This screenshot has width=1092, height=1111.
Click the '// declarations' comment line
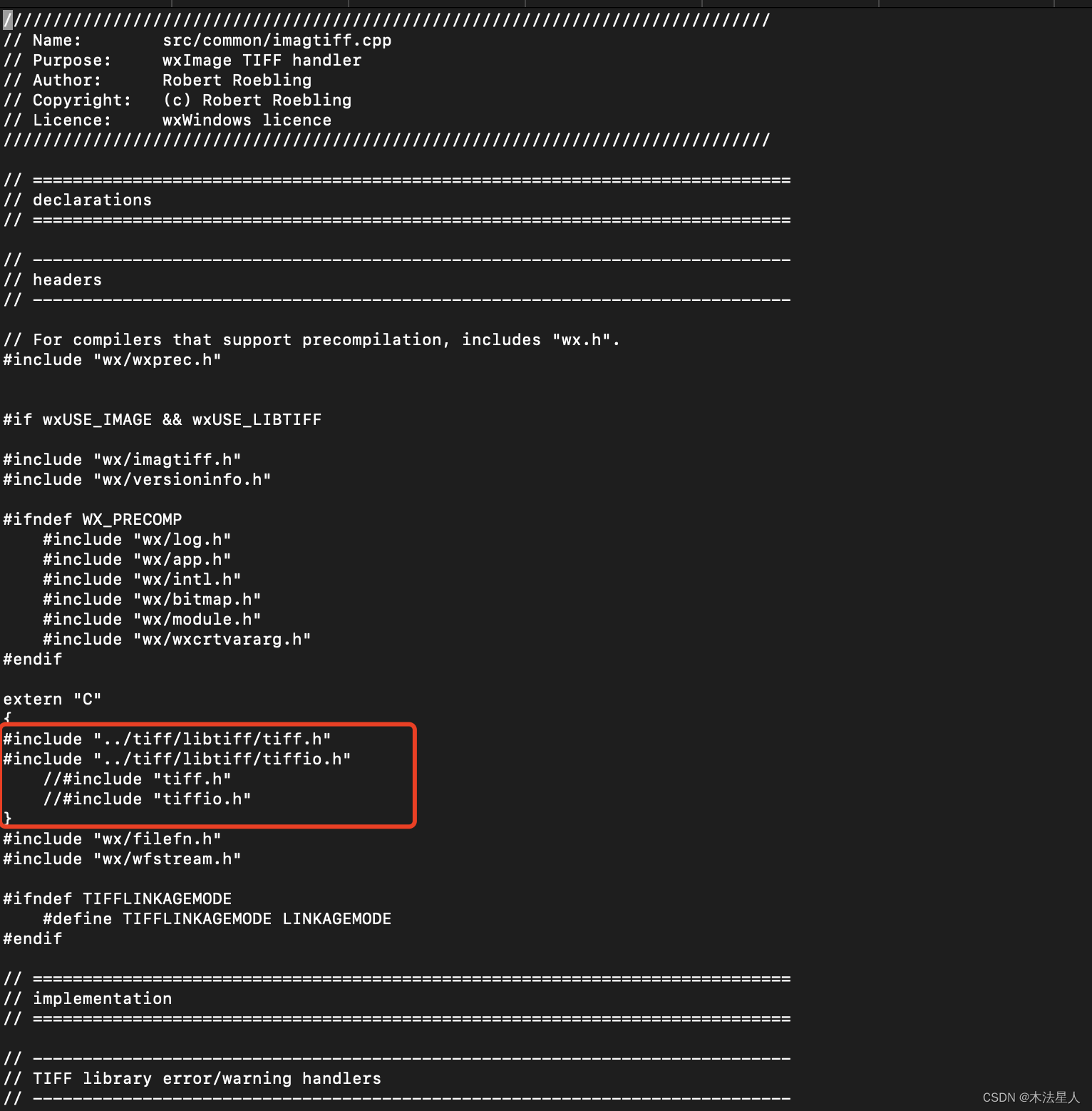pos(78,200)
